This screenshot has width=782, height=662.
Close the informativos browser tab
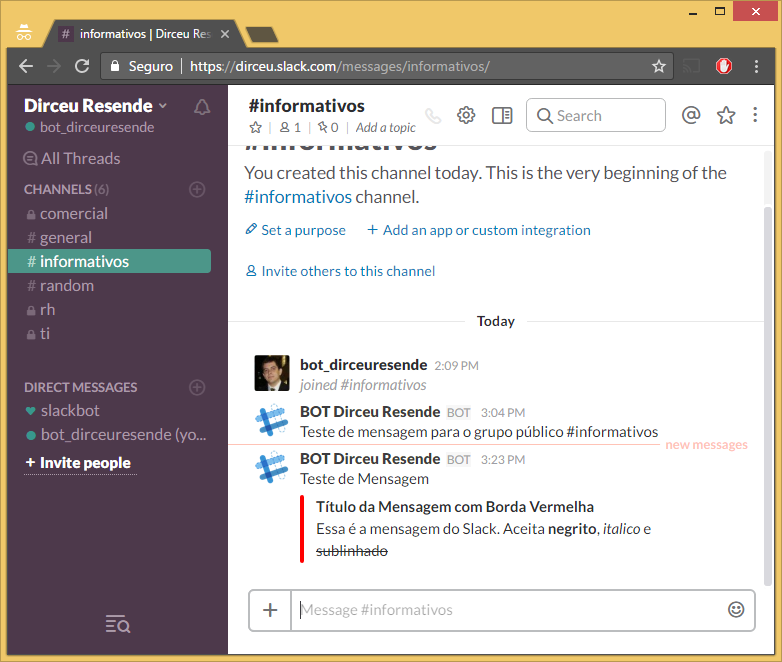pos(225,34)
